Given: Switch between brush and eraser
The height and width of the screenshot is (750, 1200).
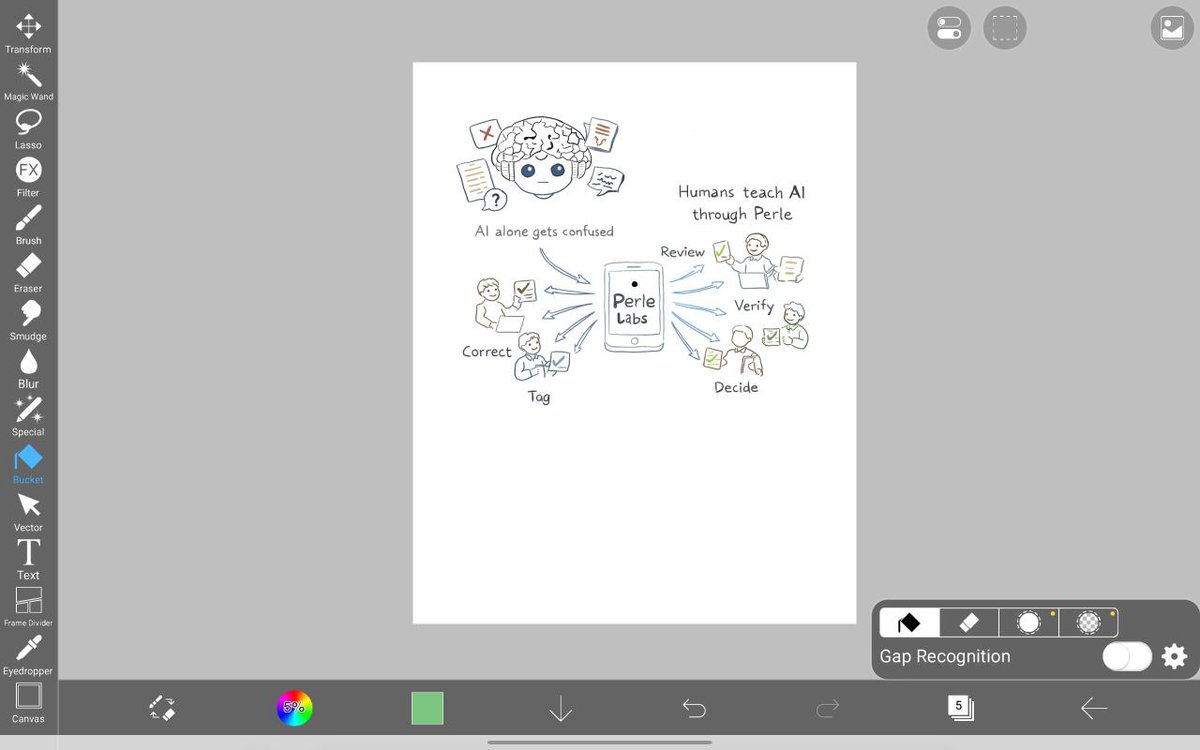Looking at the screenshot, I should [x=162, y=709].
